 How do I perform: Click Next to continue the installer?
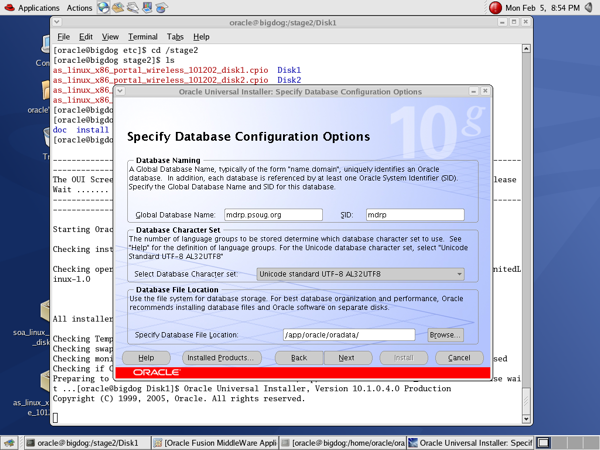click(x=348, y=358)
